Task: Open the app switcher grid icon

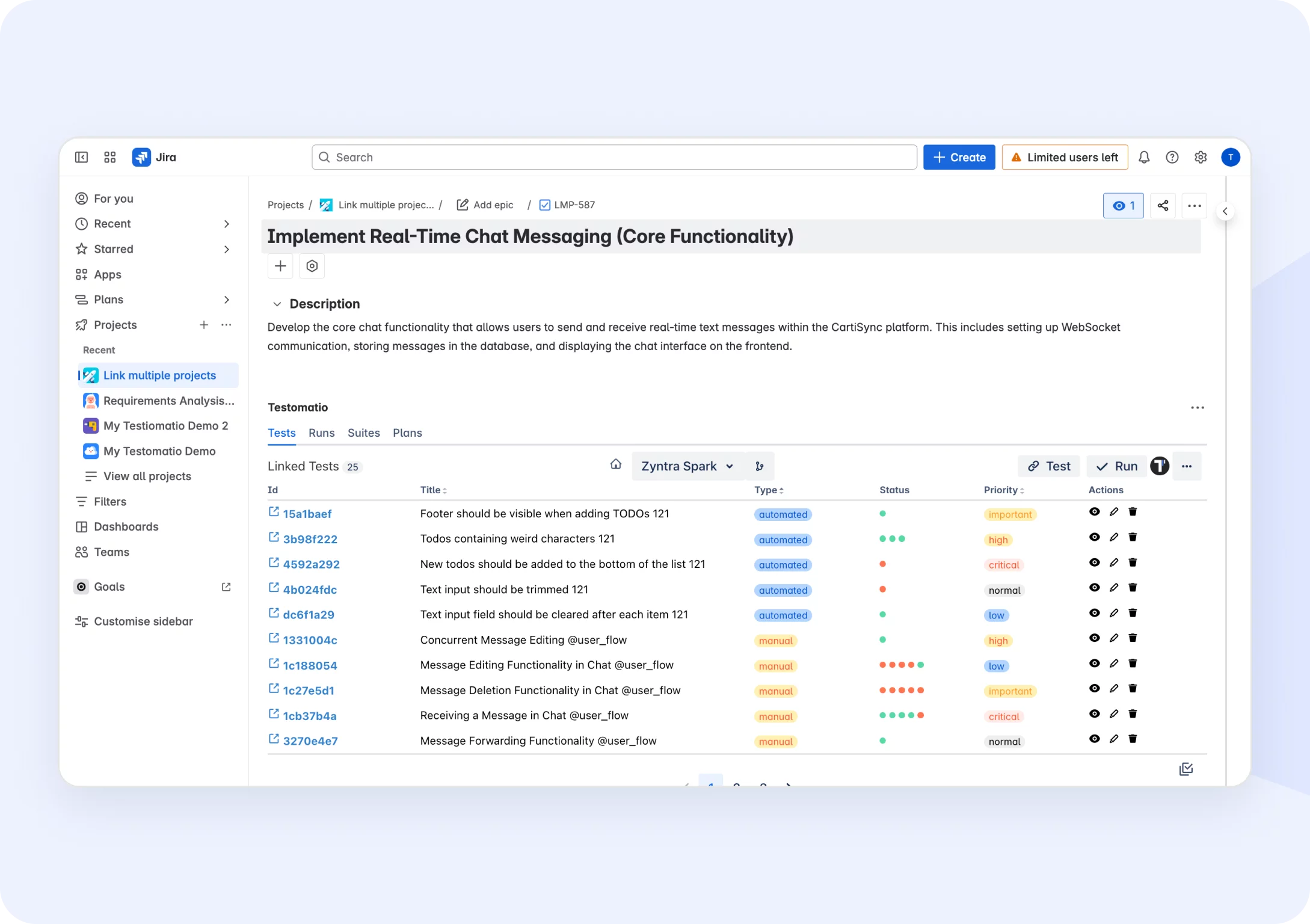Action: [x=109, y=157]
